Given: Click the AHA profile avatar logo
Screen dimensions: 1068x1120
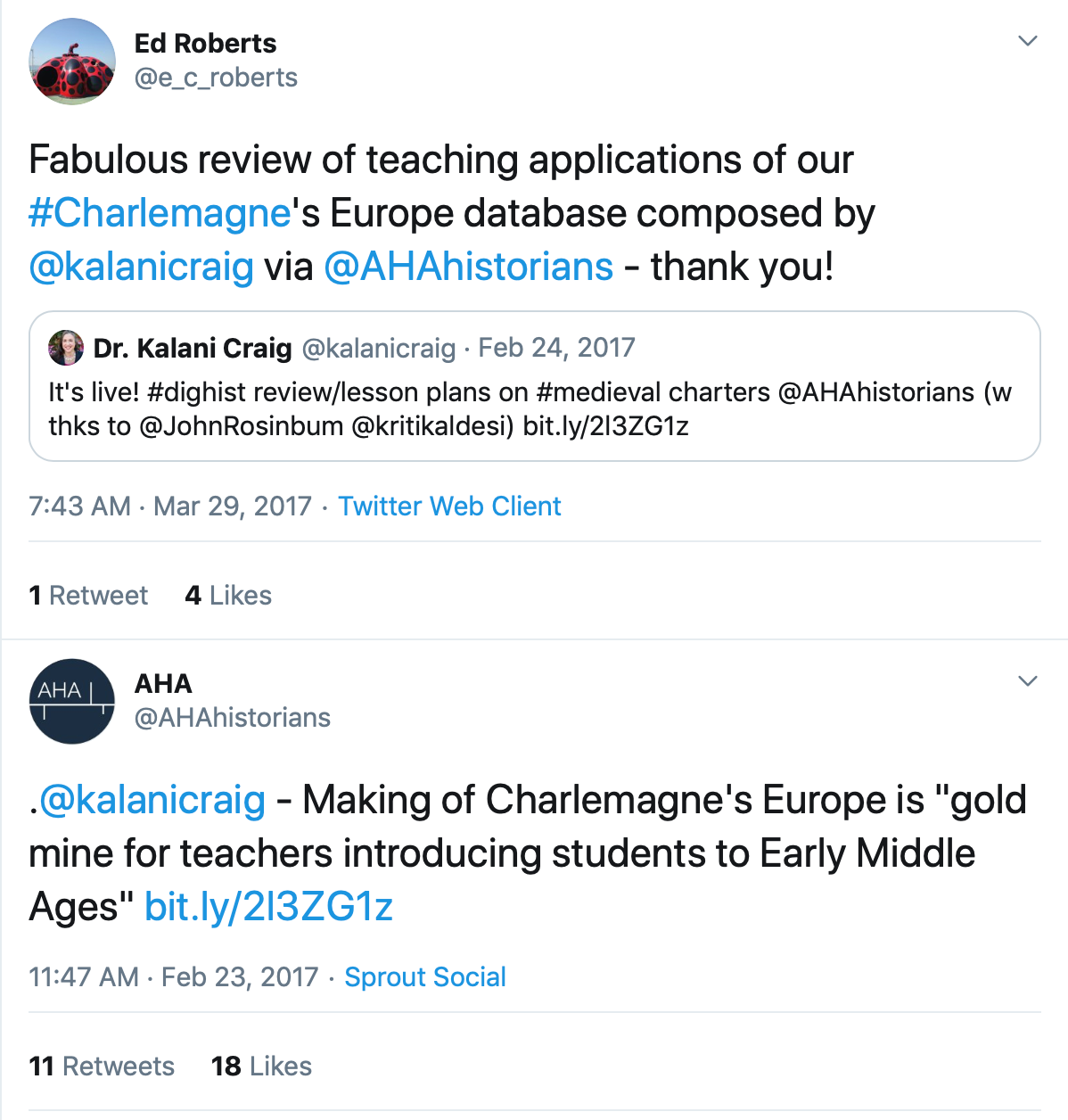Looking at the screenshot, I should (x=72, y=702).
